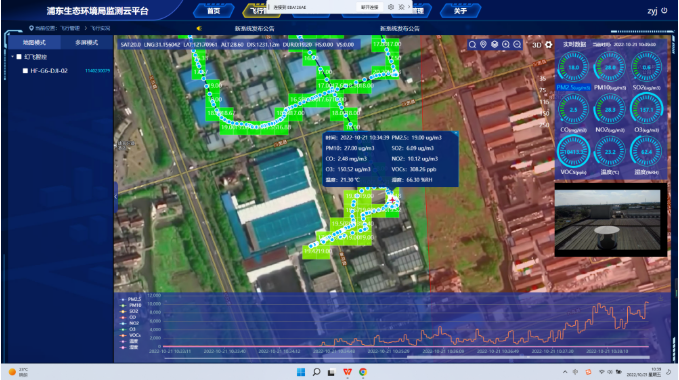Viewport: 679px width, 380px height.
Task: Check the HF-G6-DJI-02 device checkbox
Action: click(25, 71)
